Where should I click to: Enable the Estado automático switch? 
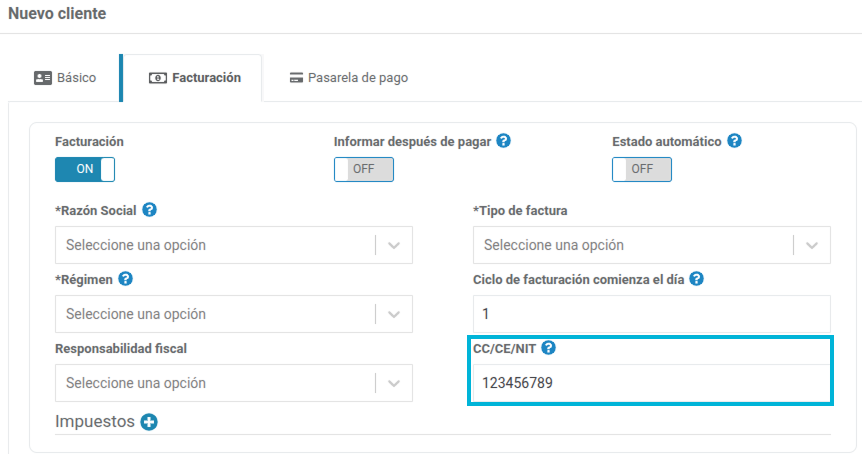click(x=642, y=169)
